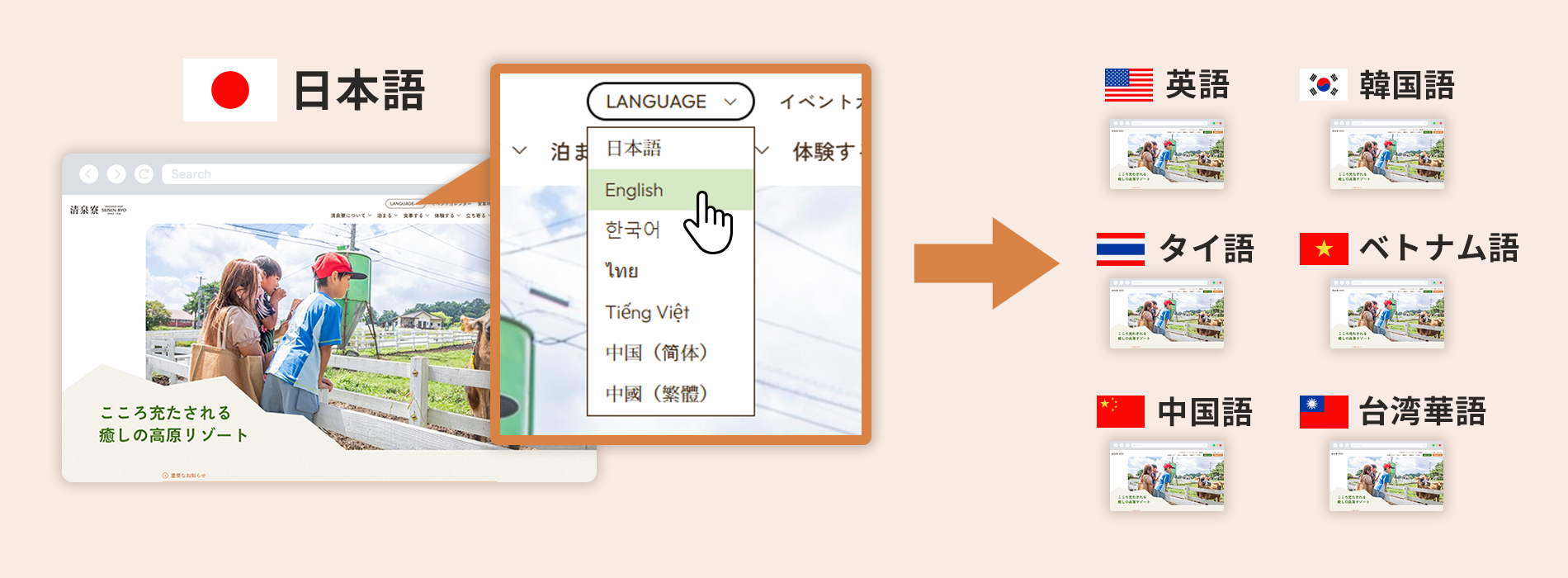Select 日本語 from the language list
The height and width of the screenshot is (578, 1568).
coord(670,149)
